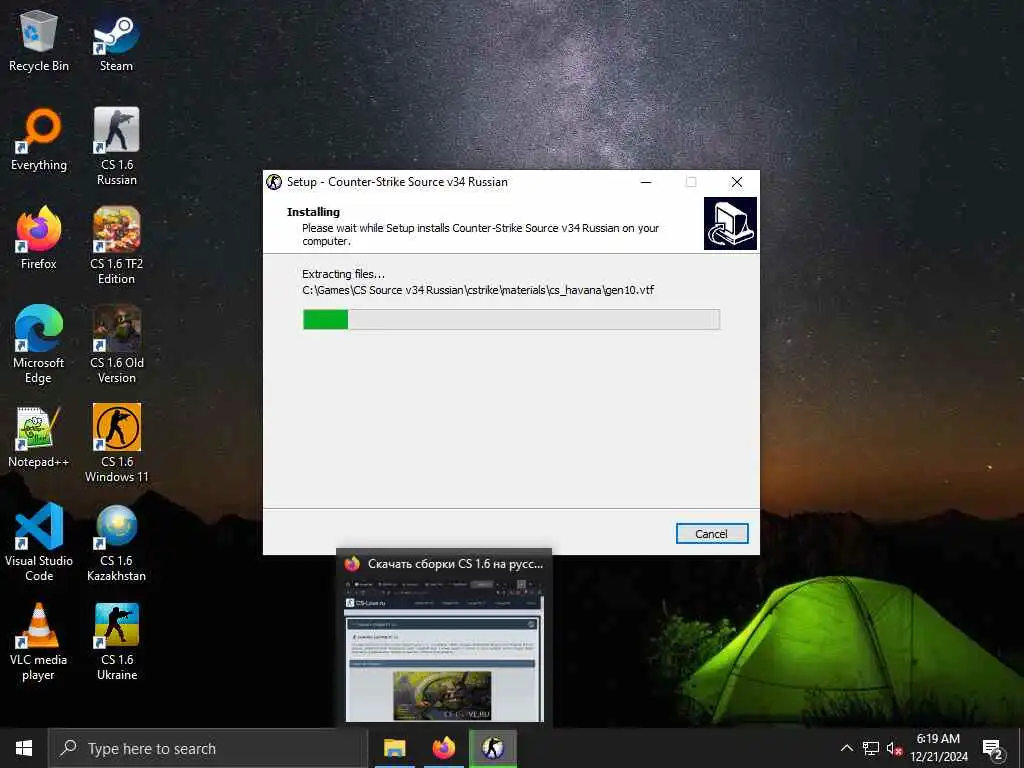Click the installer computer graphic icon
Viewport: 1024px width, 768px height.
click(730, 223)
